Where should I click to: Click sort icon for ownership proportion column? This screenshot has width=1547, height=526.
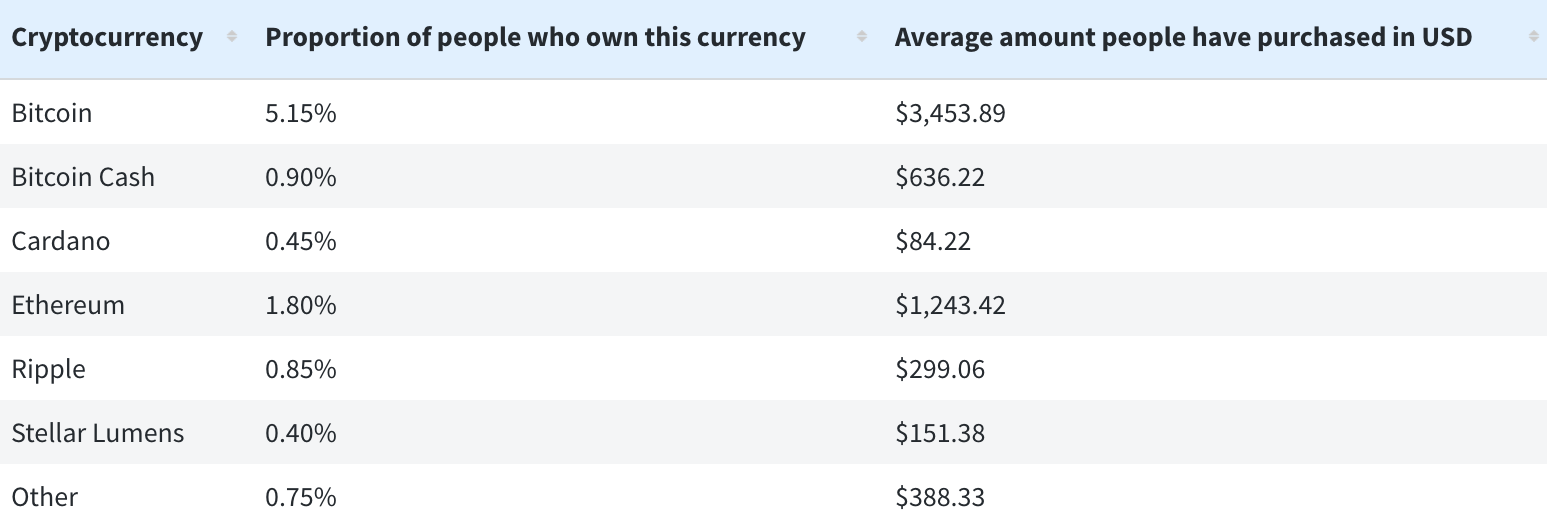(x=862, y=38)
